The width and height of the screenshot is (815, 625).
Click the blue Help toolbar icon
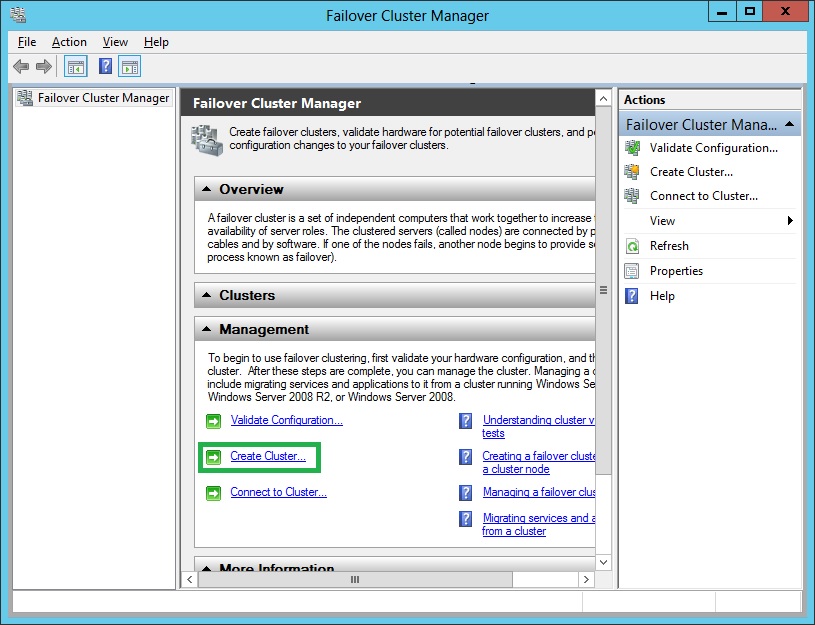[105, 67]
